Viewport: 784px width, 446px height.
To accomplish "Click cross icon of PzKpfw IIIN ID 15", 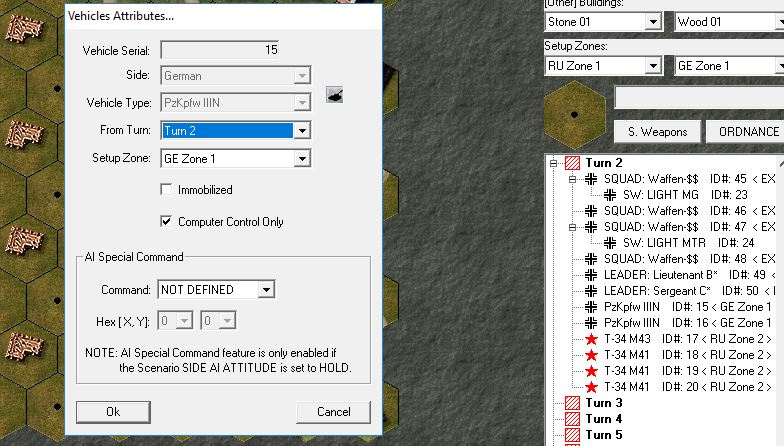I will [591, 307].
